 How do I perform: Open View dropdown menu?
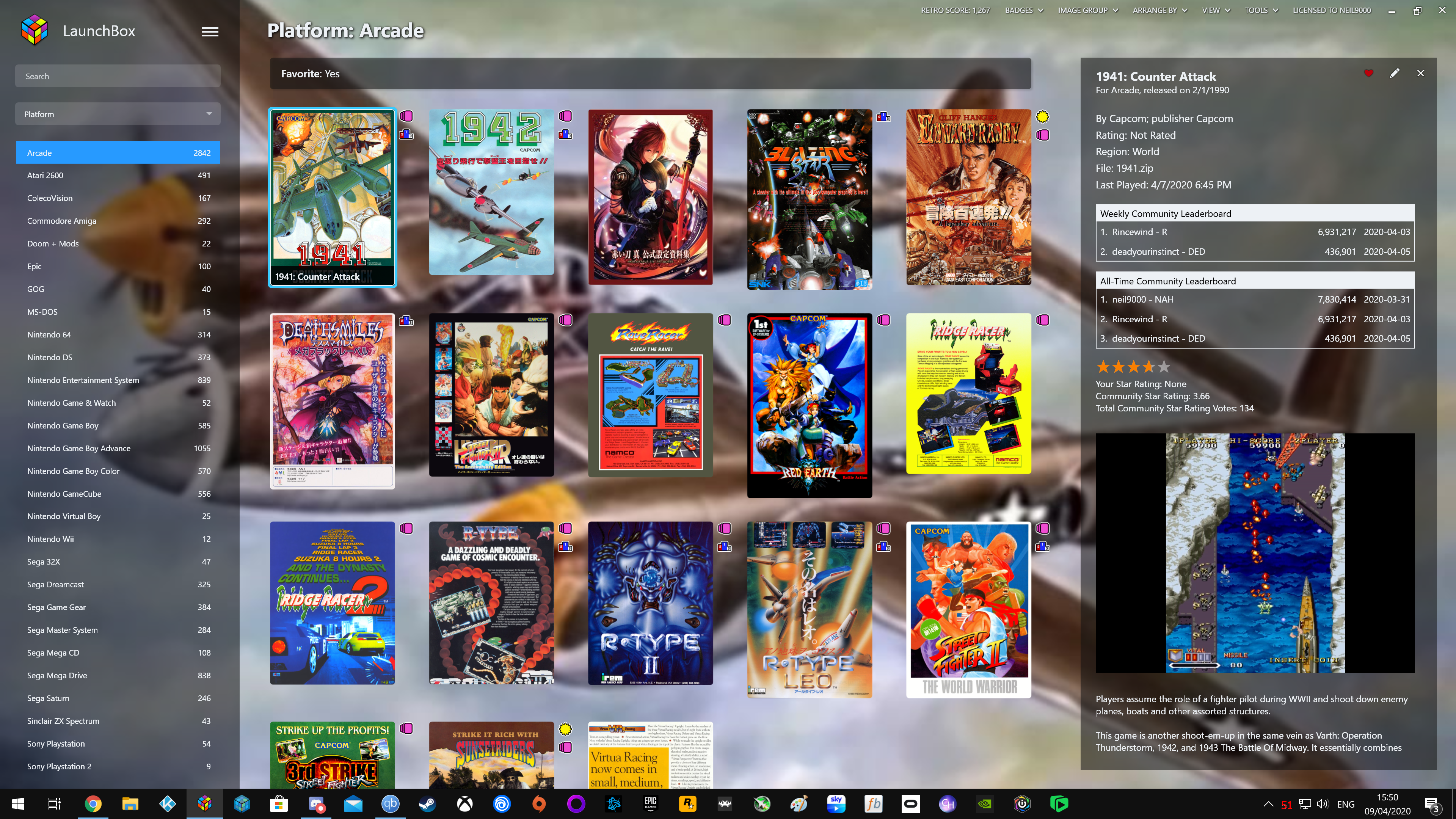(x=1216, y=10)
